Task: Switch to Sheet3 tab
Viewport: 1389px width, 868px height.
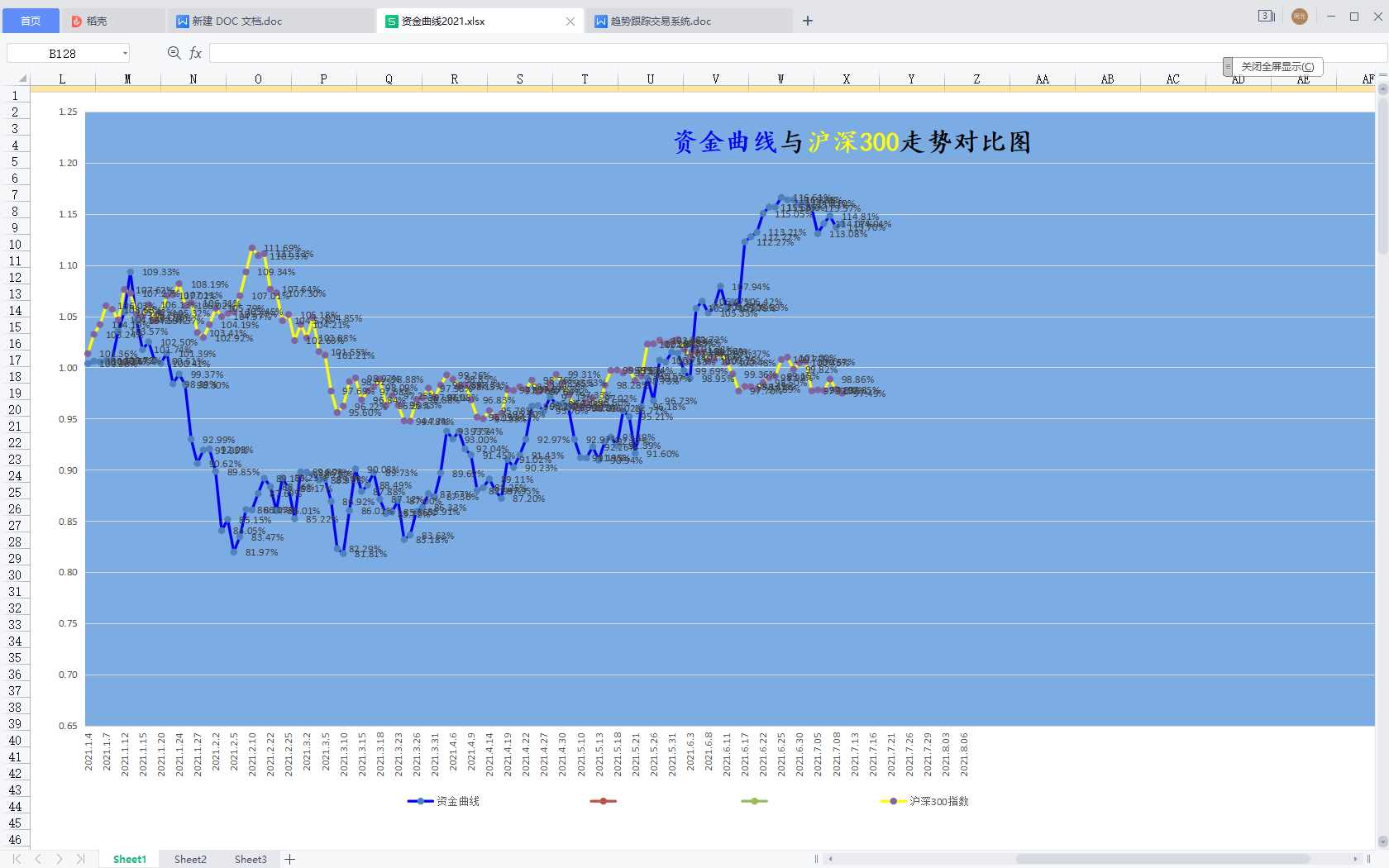Action: tap(251, 859)
